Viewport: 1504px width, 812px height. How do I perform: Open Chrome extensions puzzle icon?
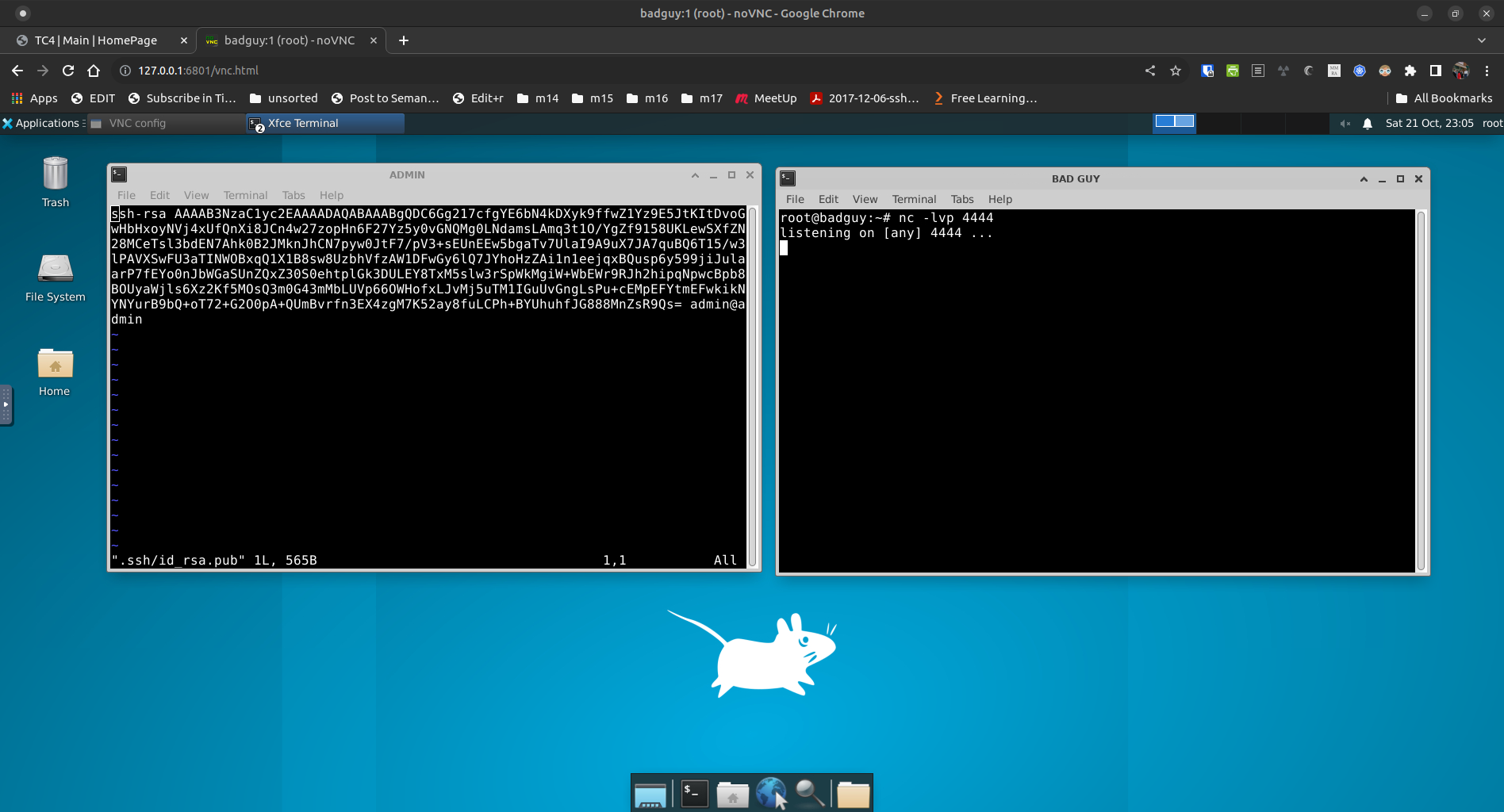coord(1410,71)
